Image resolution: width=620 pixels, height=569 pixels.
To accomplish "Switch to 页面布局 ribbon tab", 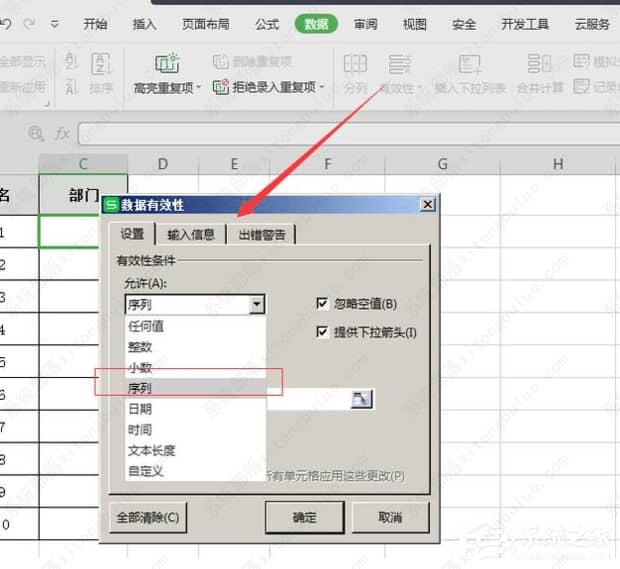I will tap(206, 24).
